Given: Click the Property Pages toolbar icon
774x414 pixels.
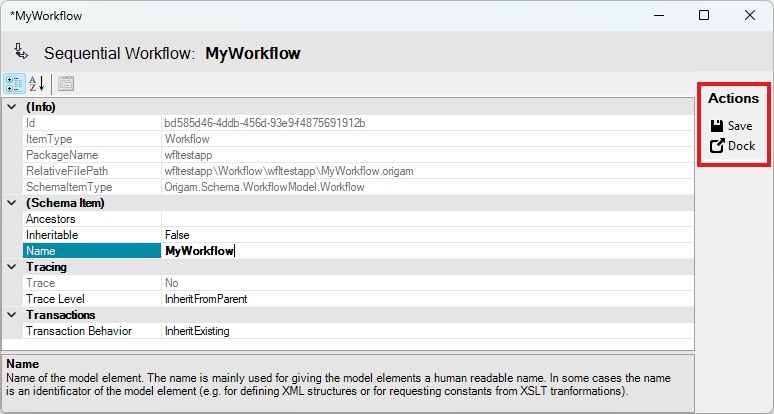Looking at the screenshot, I should 66,84.
